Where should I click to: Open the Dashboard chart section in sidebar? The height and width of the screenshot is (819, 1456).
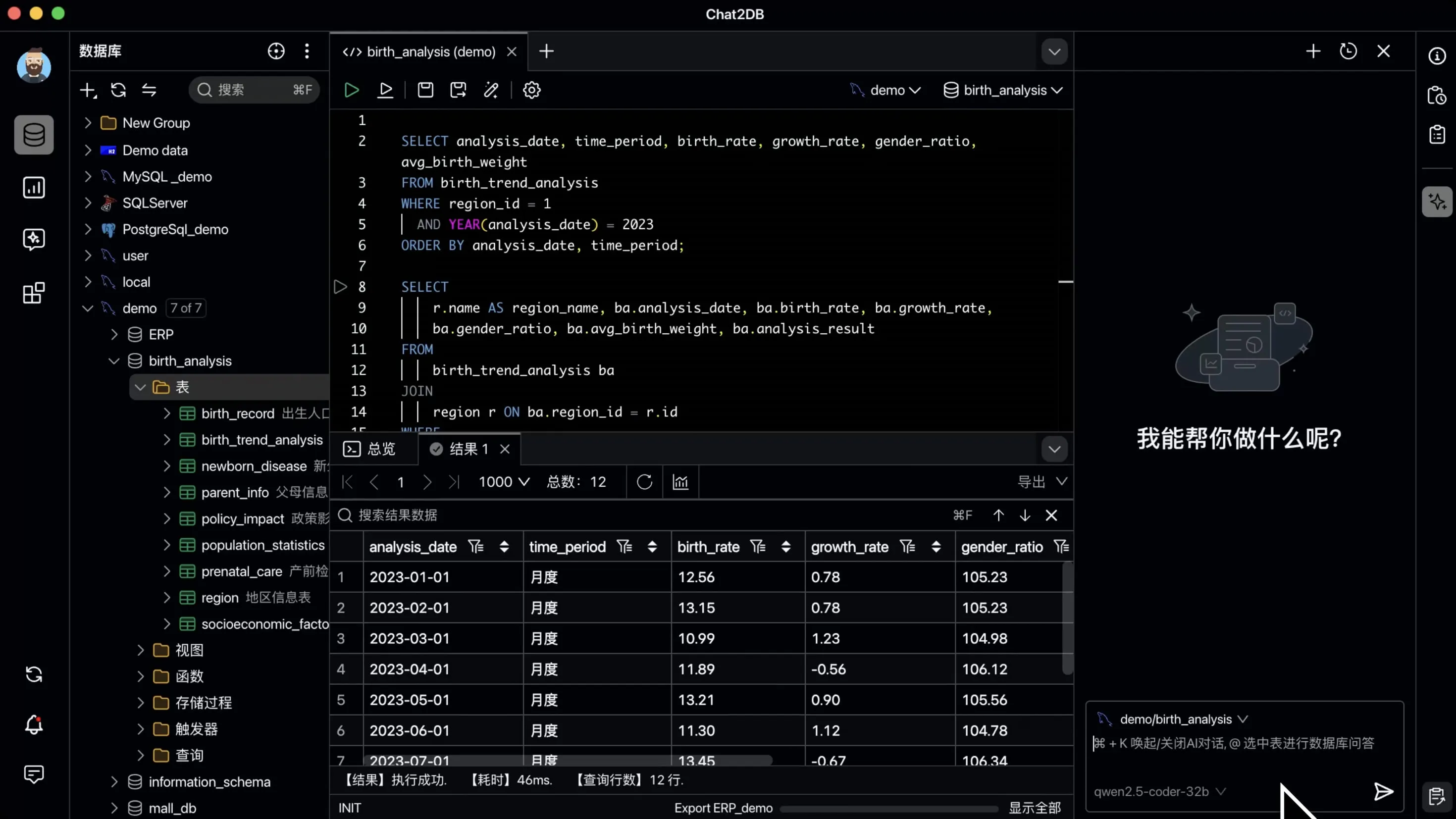pyautogui.click(x=34, y=187)
